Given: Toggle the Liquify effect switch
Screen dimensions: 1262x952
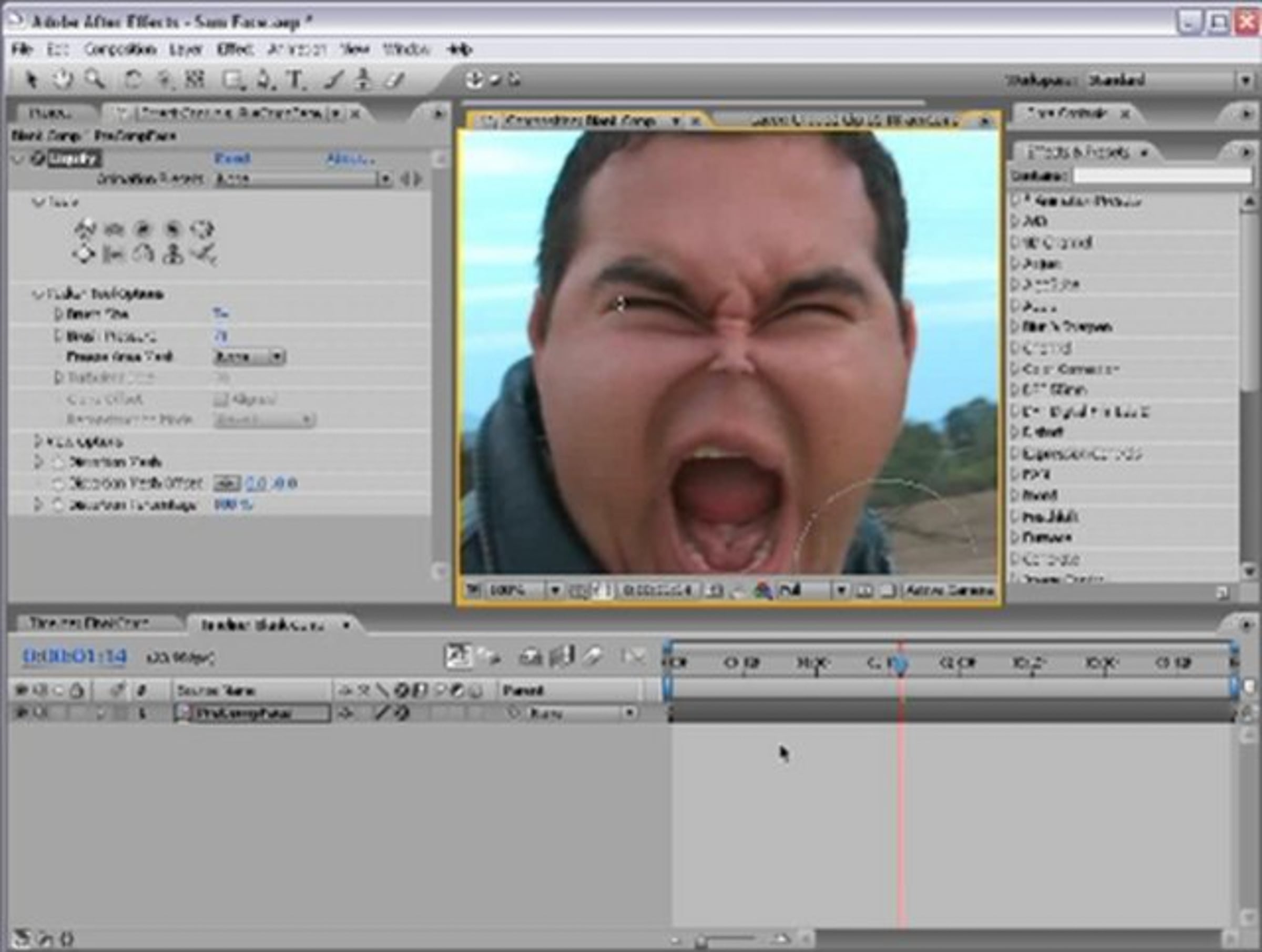Looking at the screenshot, I should pyautogui.click(x=38, y=159).
